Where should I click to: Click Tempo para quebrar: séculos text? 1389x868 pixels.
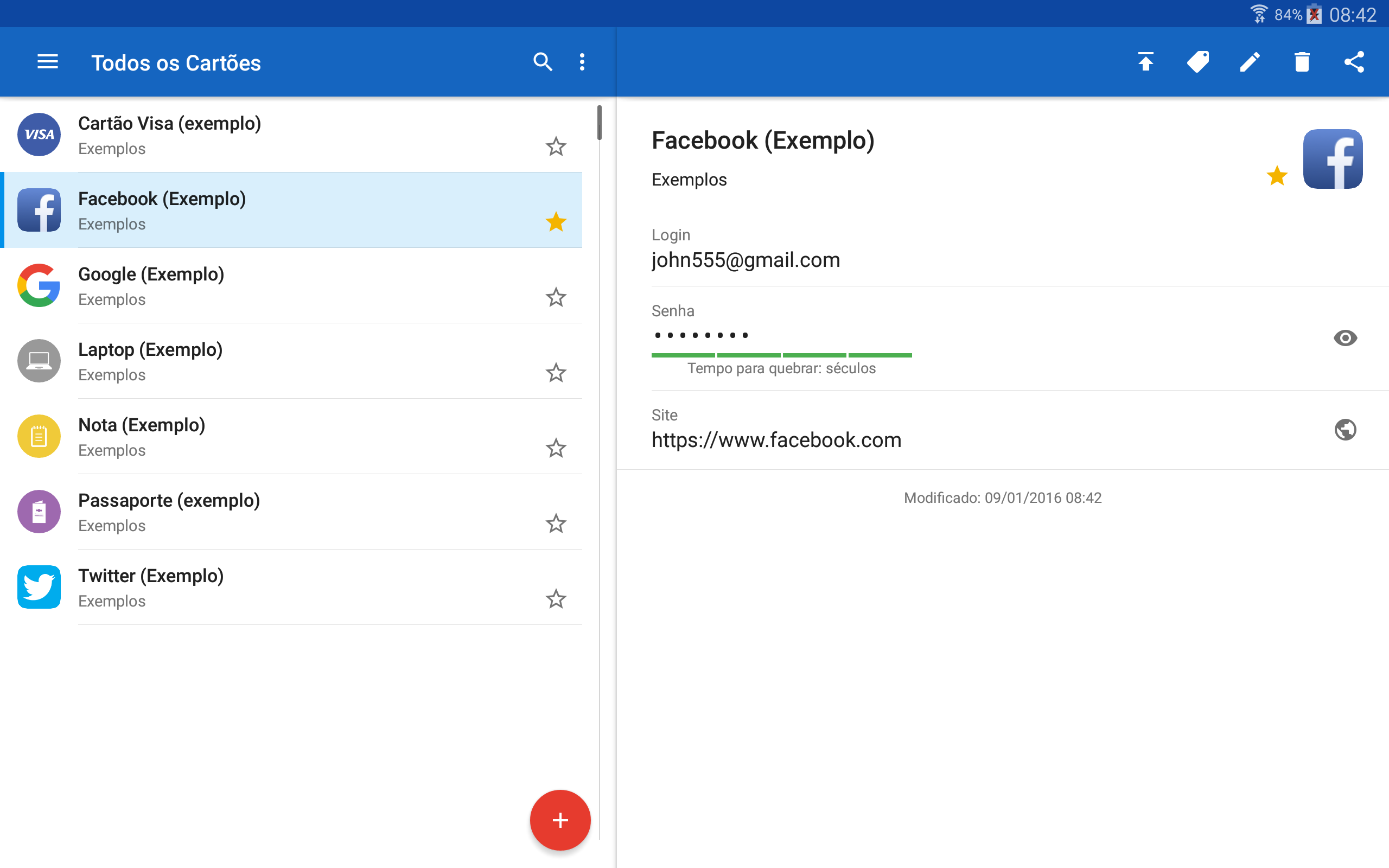pos(782,368)
